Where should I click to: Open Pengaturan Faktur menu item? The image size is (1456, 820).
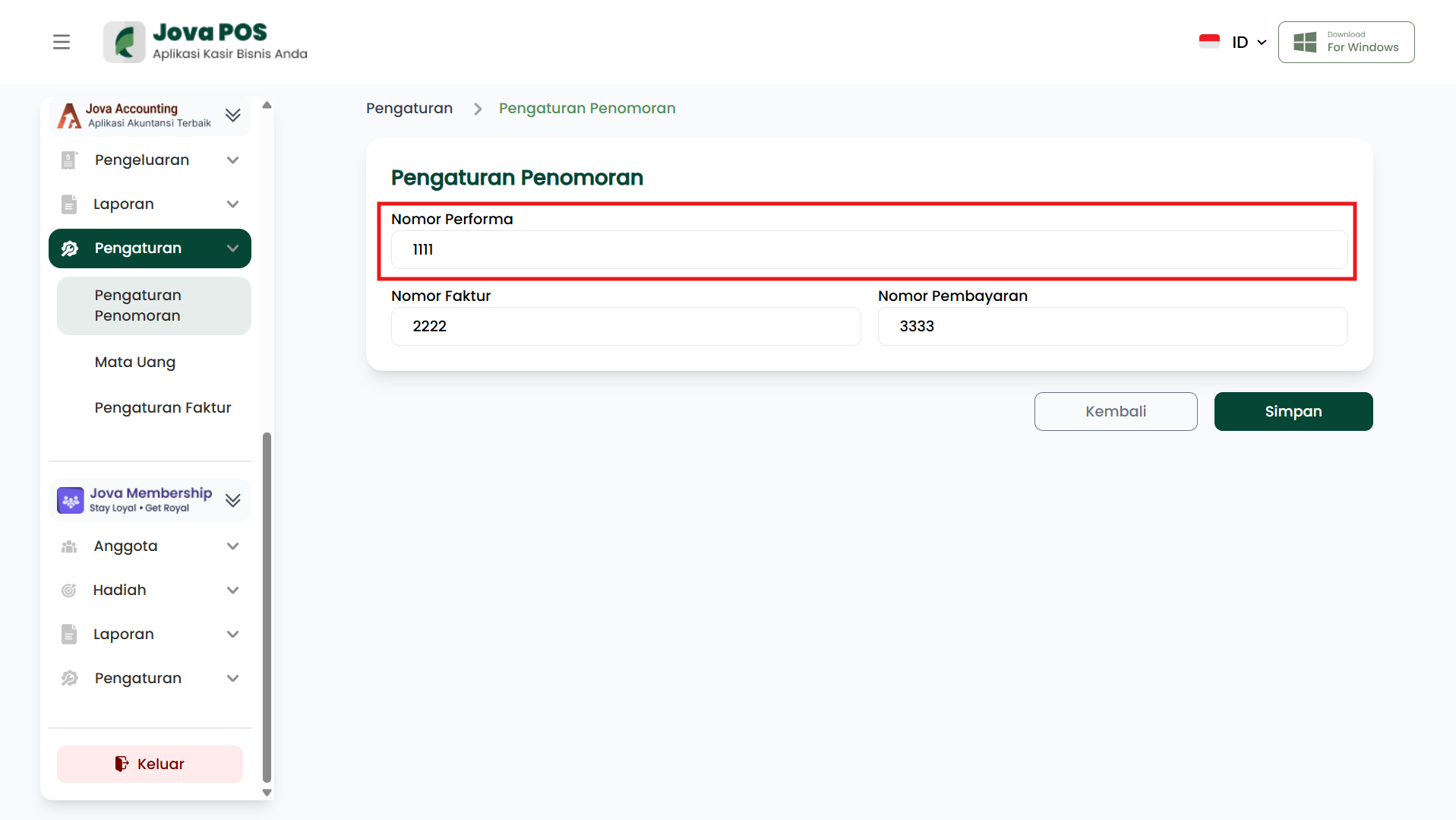click(x=163, y=408)
